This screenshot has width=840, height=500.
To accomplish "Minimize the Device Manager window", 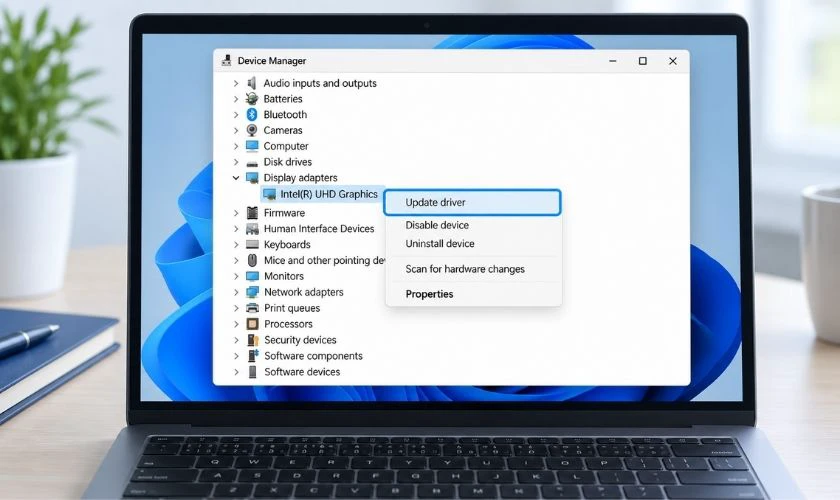I will tap(613, 61).
